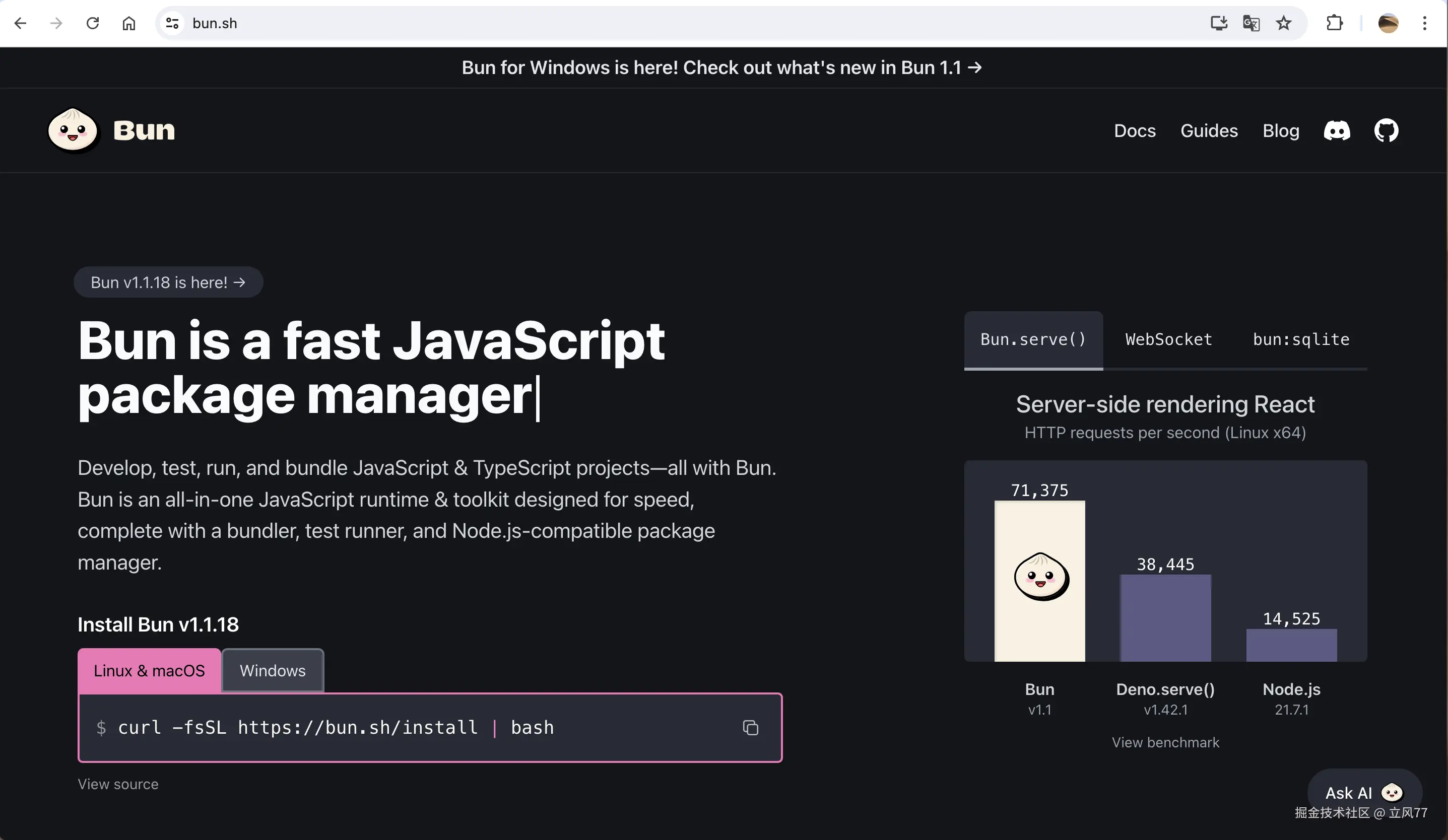
Task: Open Bun's GitHub repository icon
Action: tap(1386, 131)
